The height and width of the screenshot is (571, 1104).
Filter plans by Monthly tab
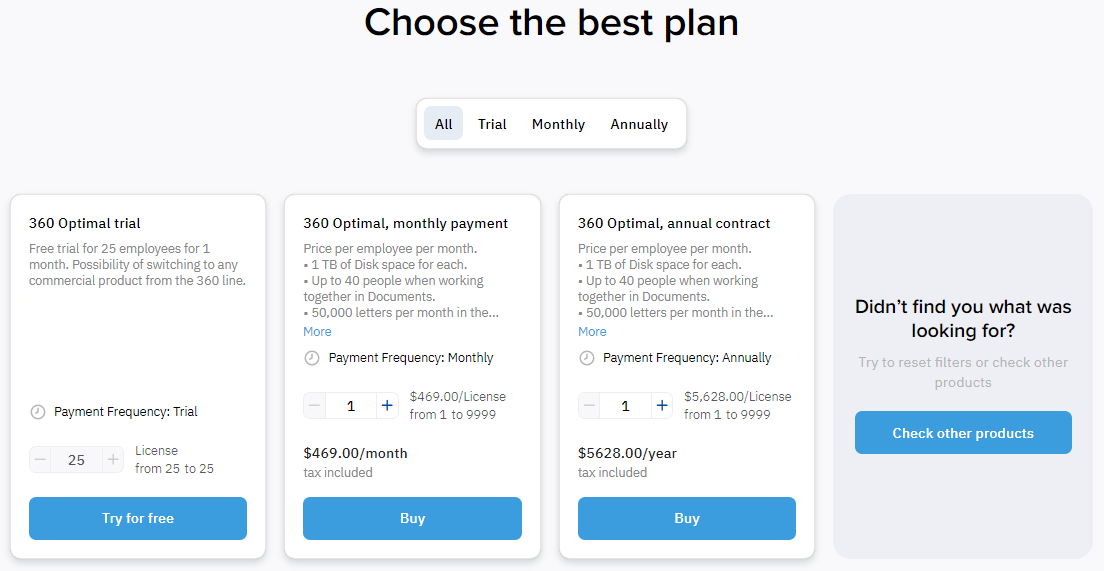coord(558,124)
